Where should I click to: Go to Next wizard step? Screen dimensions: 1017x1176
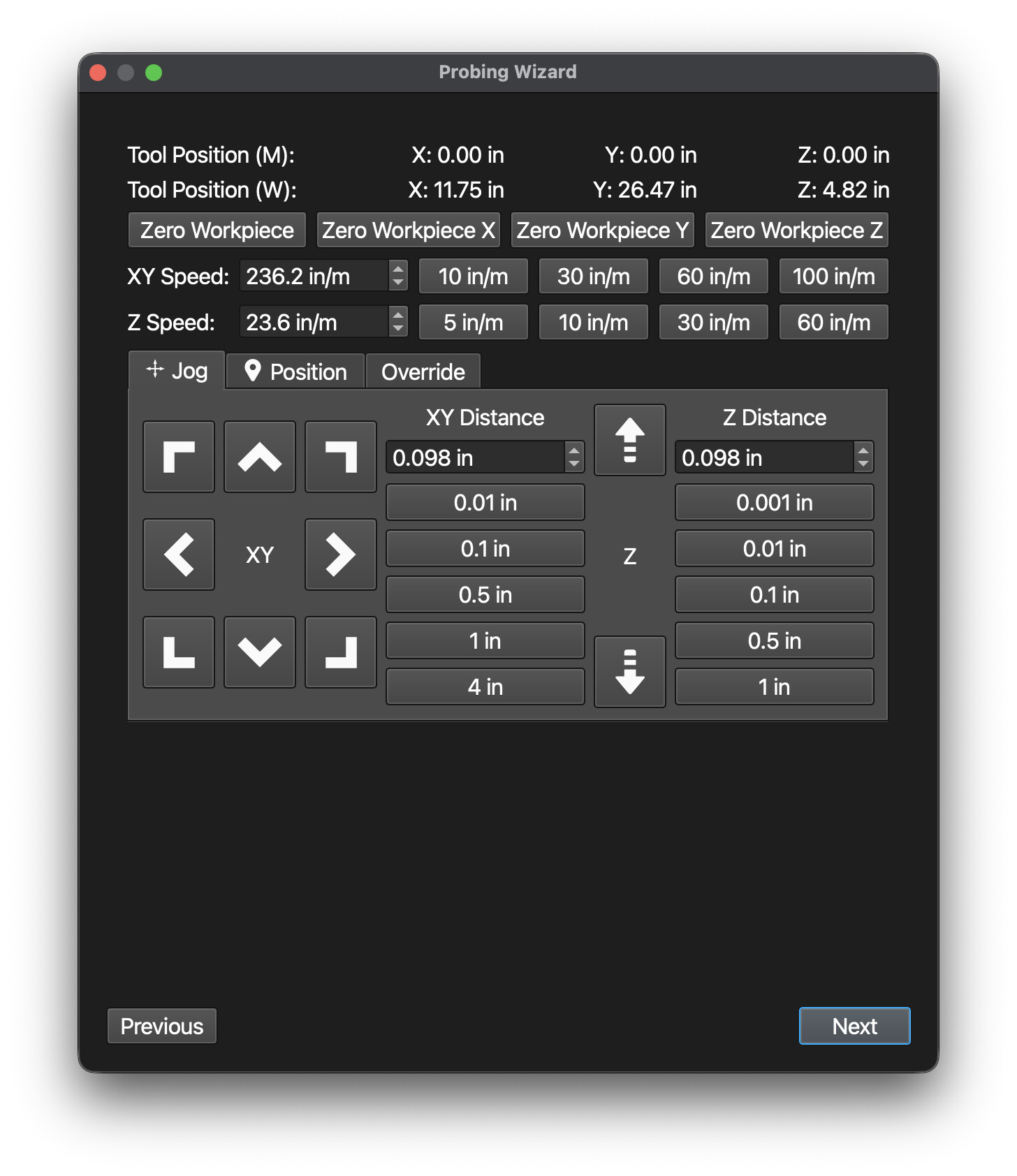coord(855,1026)
